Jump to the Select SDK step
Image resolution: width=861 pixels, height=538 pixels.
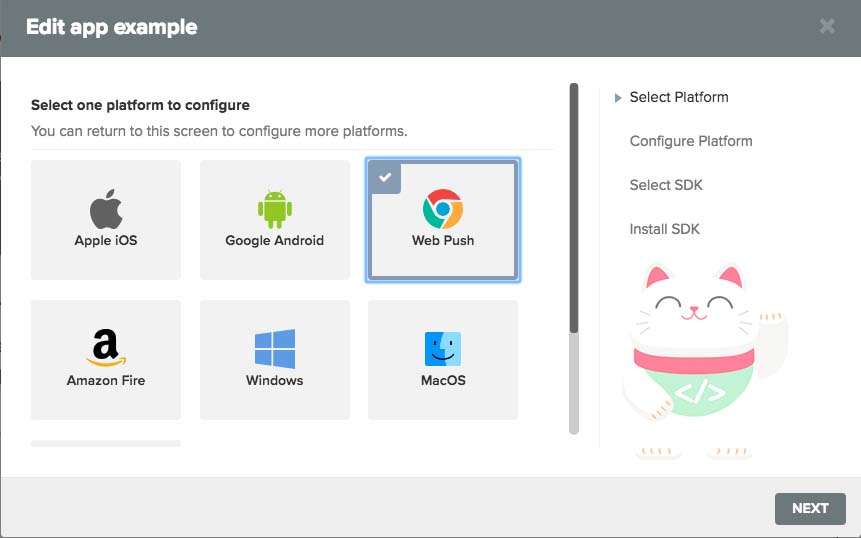point(666,185)
